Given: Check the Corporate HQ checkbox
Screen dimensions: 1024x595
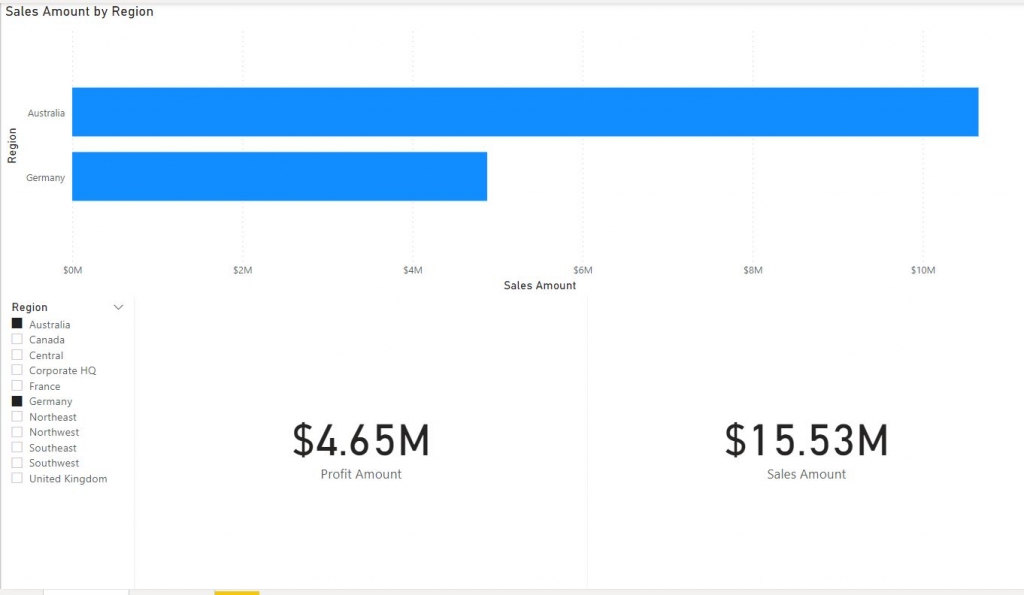Looking at the screenshot, I should 15,369.
